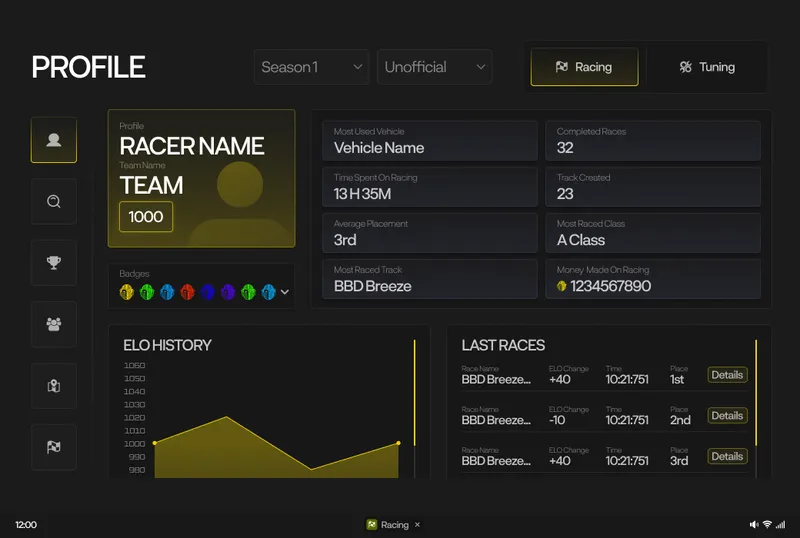Click the 980 axis label on ELO chart
The height and width of the screenshot is (538, 800).
pos(137,470)
